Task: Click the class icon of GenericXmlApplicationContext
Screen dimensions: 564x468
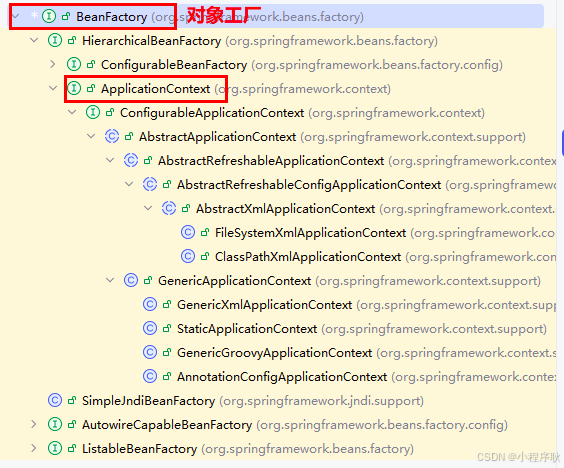Action: 150,304
